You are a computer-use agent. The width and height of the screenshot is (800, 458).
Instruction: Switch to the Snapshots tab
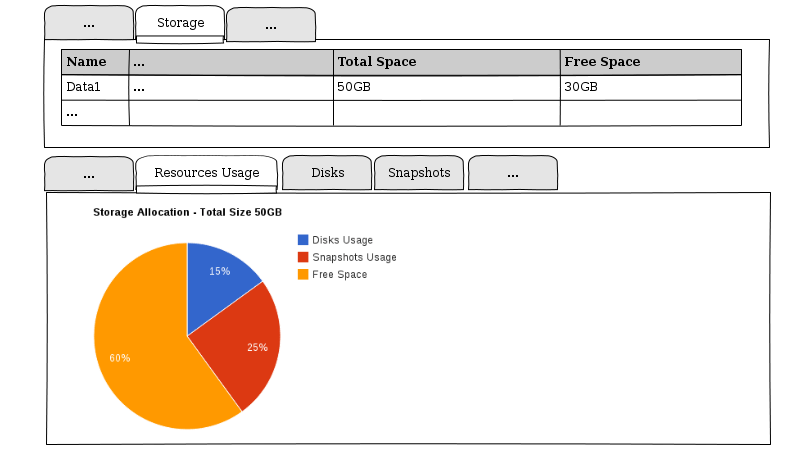pyautogui.click(x=419, y=173)
